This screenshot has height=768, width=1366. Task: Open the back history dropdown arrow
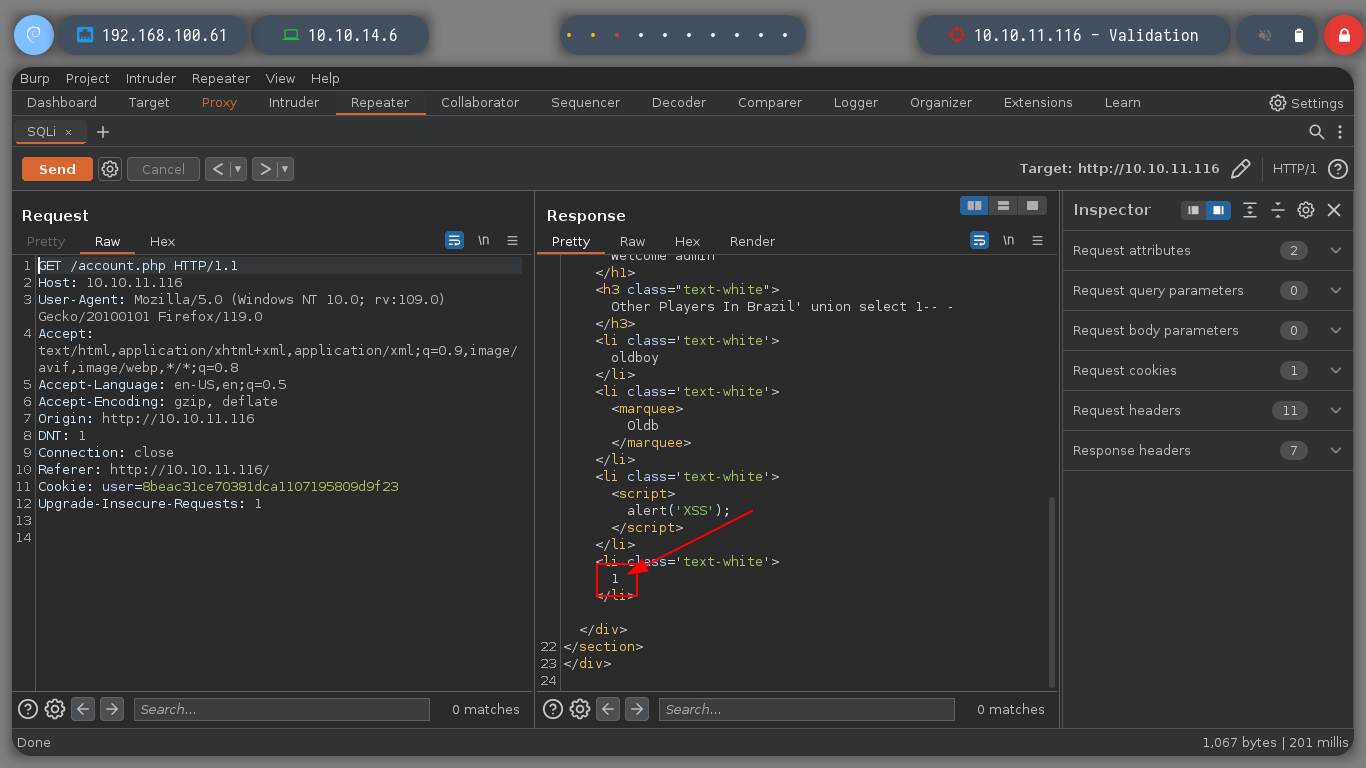pyautogui.click(x=238, y=169)
